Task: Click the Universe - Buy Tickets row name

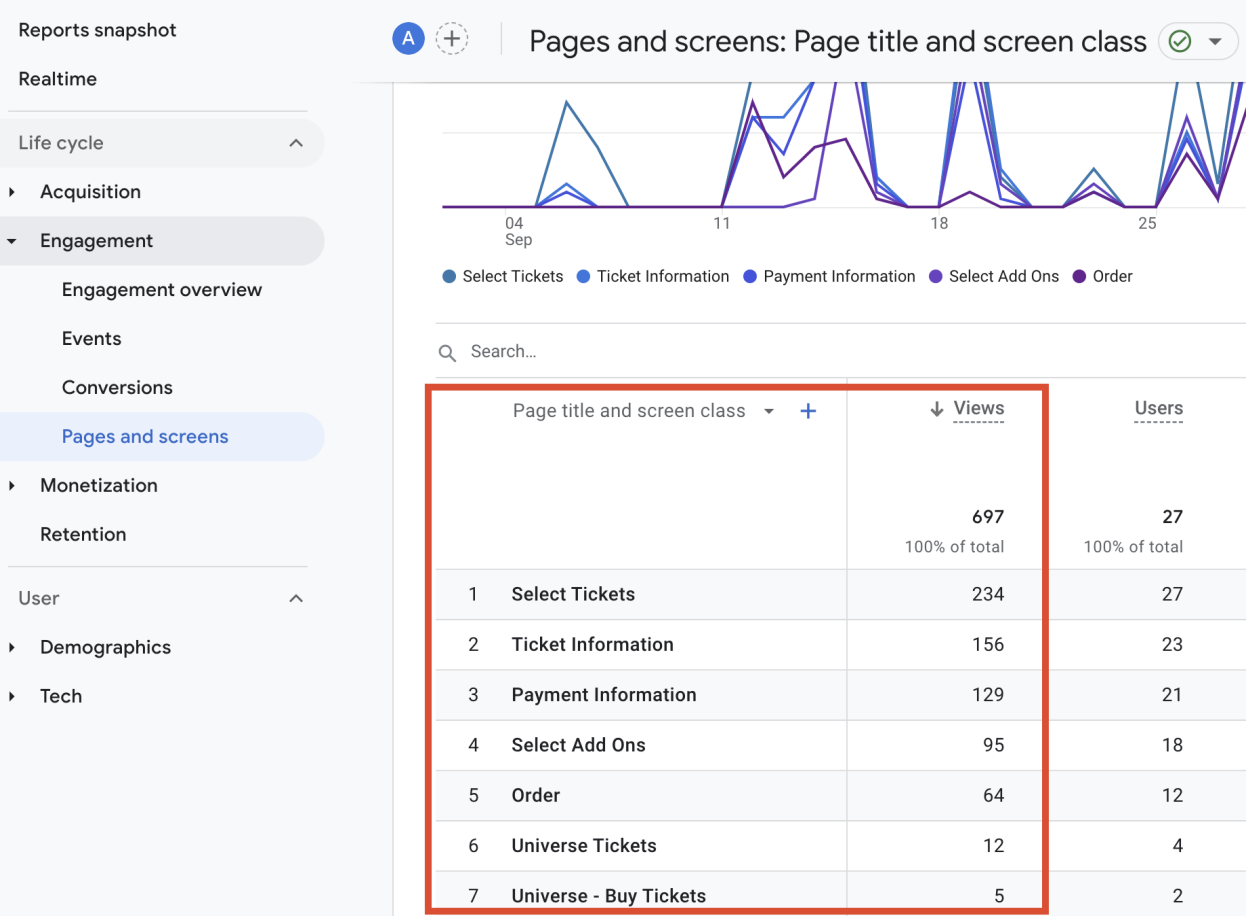Action: (608, 896)
